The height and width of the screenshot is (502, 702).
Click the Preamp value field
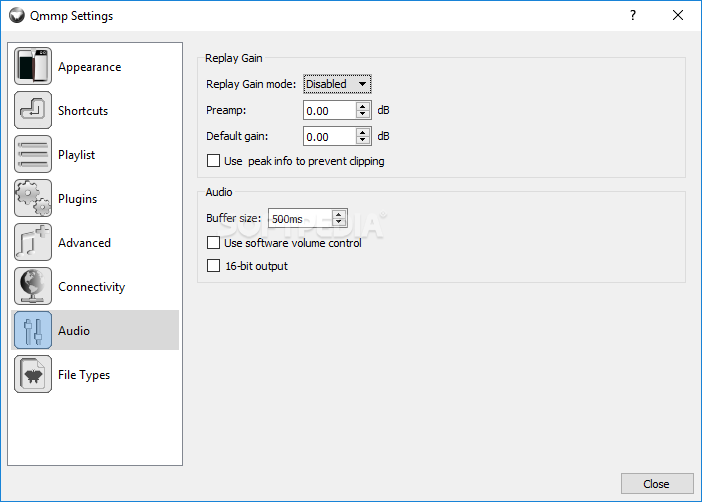pos(330,111)
